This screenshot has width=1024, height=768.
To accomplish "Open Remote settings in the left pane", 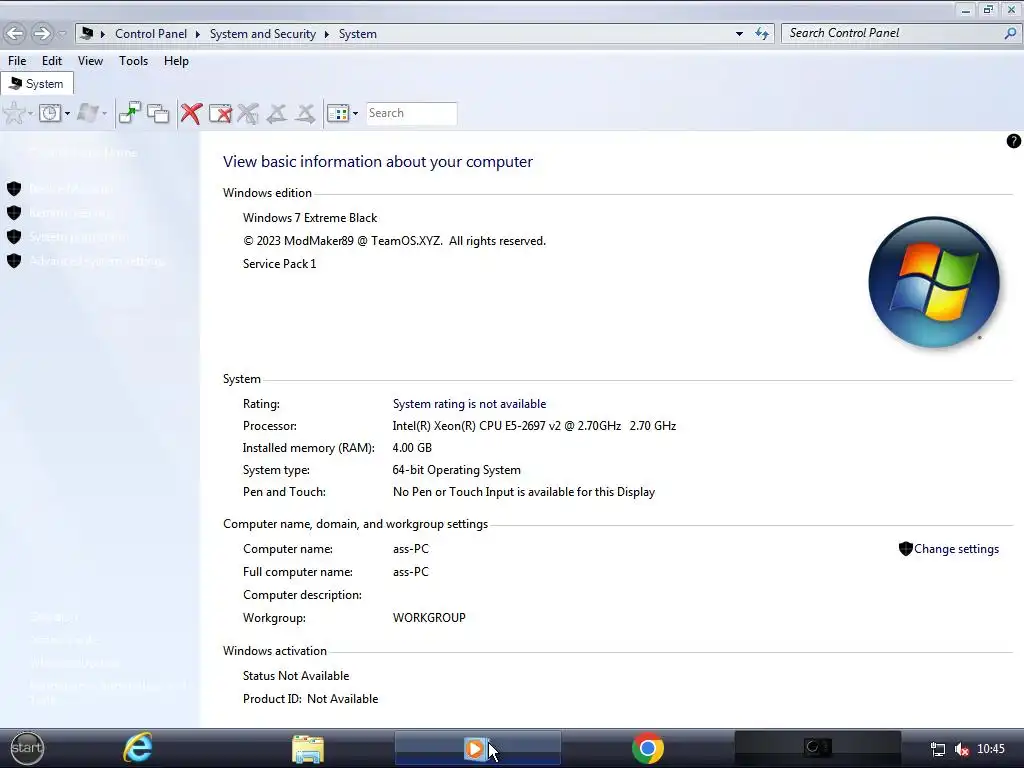I will click(69, 213).
